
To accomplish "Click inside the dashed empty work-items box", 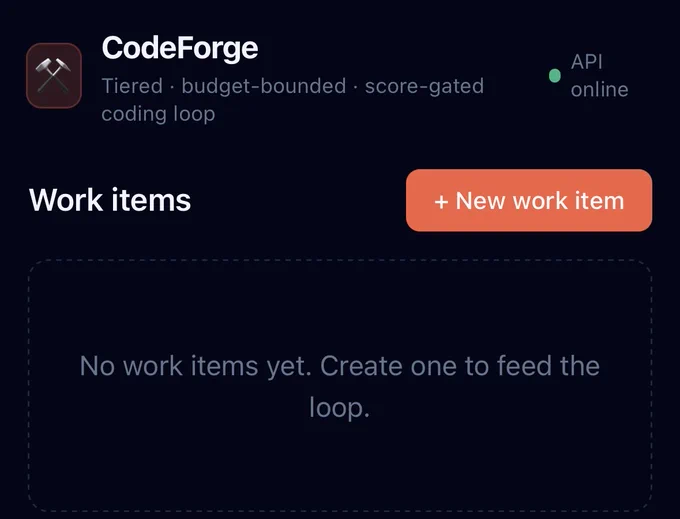I will click(x=340, y=385).
